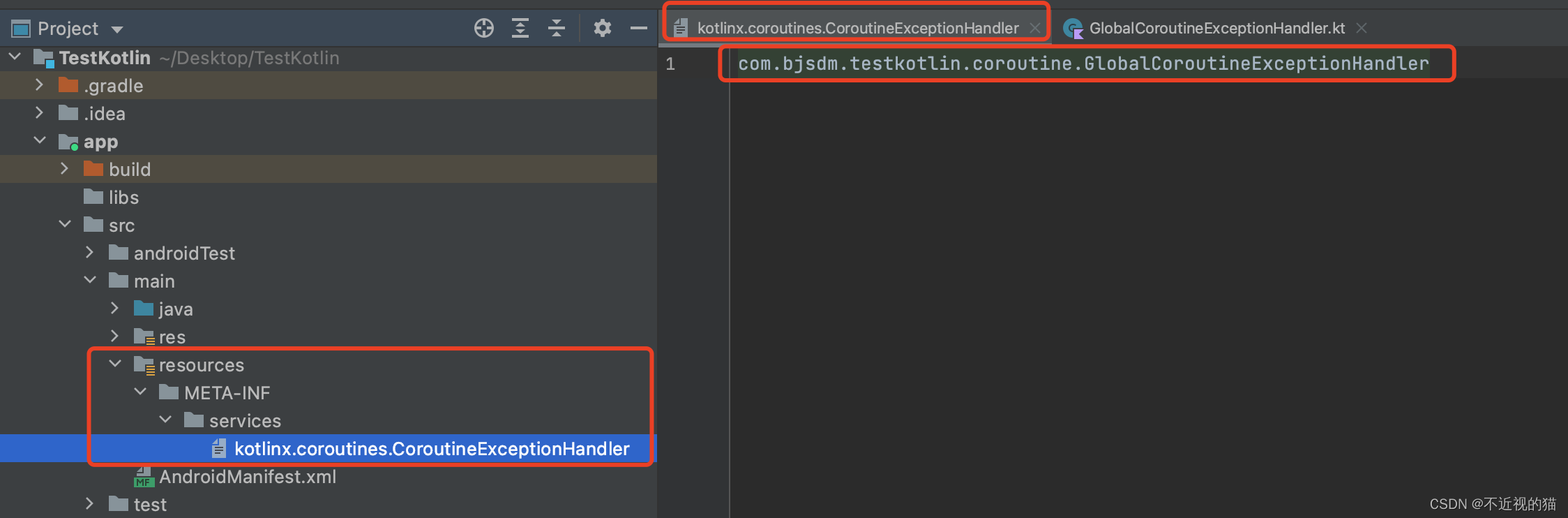Select the test folder row

pos(329,504)
